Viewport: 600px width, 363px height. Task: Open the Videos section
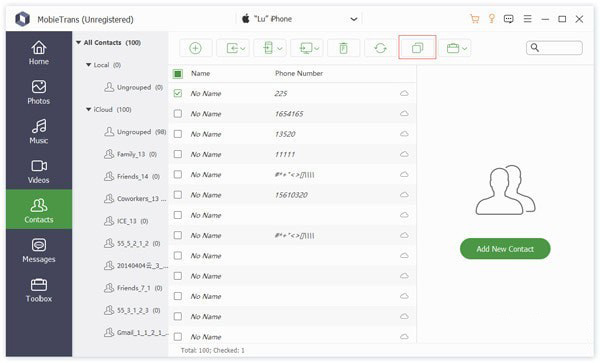[x=39, y=171]
